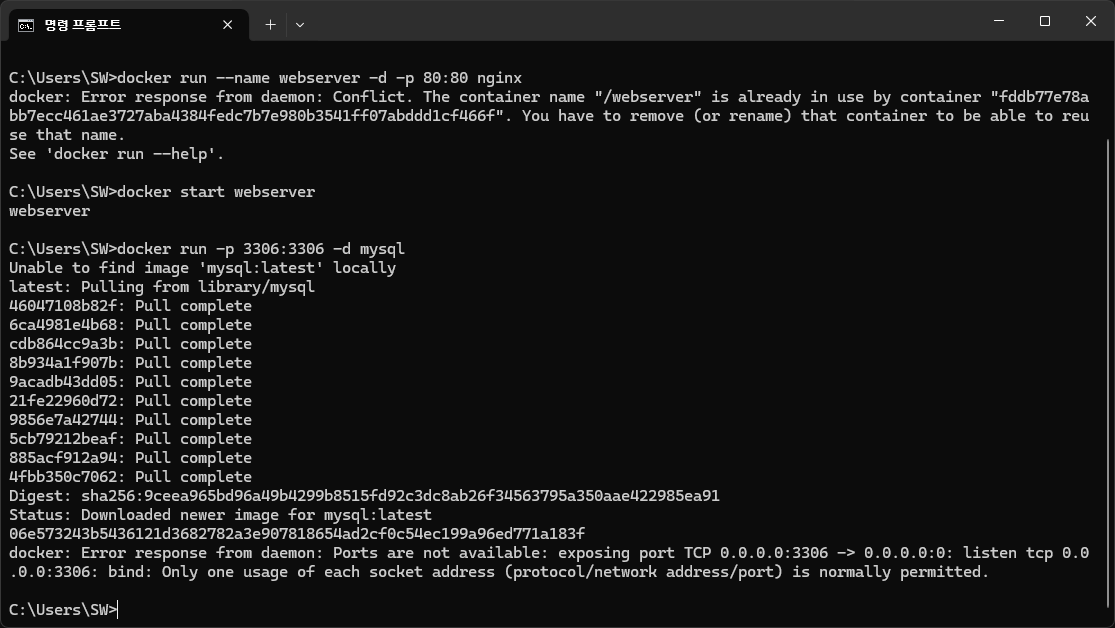Click the close icon of the terminal window
1115x628 pixels.
1090,20
